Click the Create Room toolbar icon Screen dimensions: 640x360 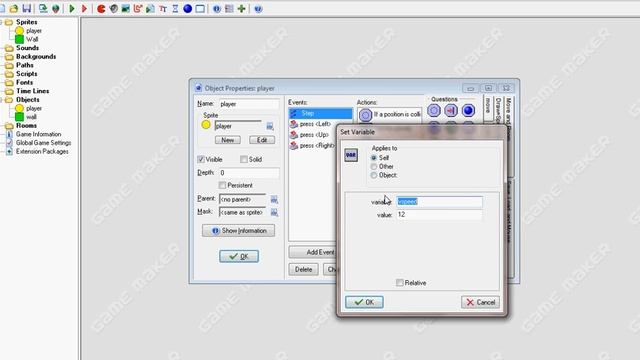tap(200, 9)
